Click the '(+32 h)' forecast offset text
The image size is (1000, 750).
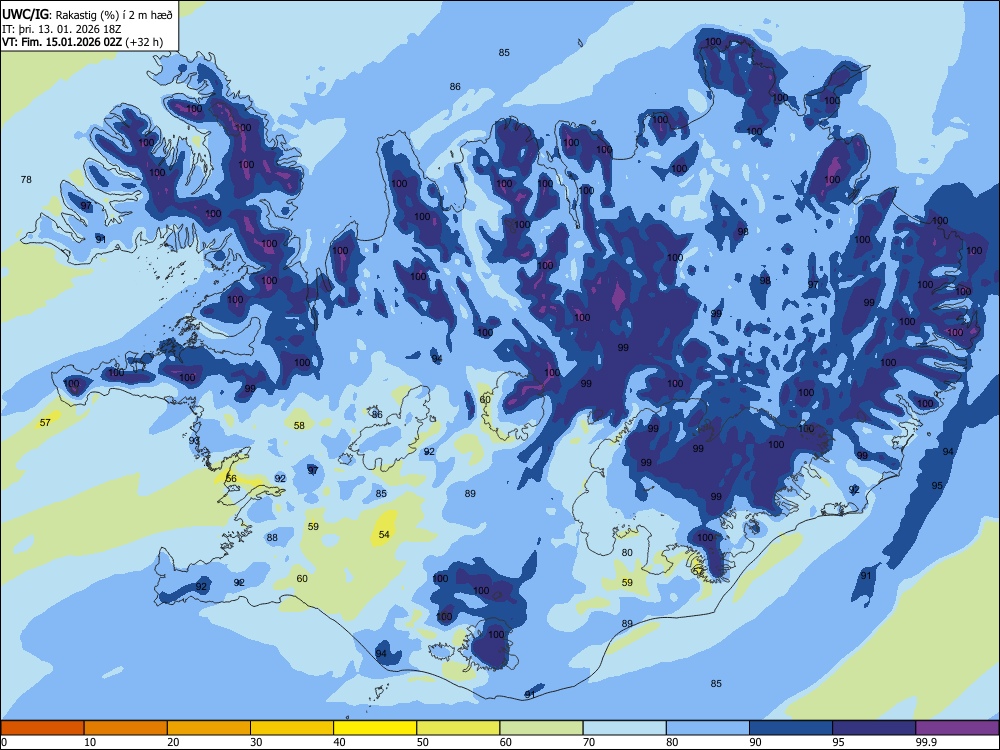(144, 42)
